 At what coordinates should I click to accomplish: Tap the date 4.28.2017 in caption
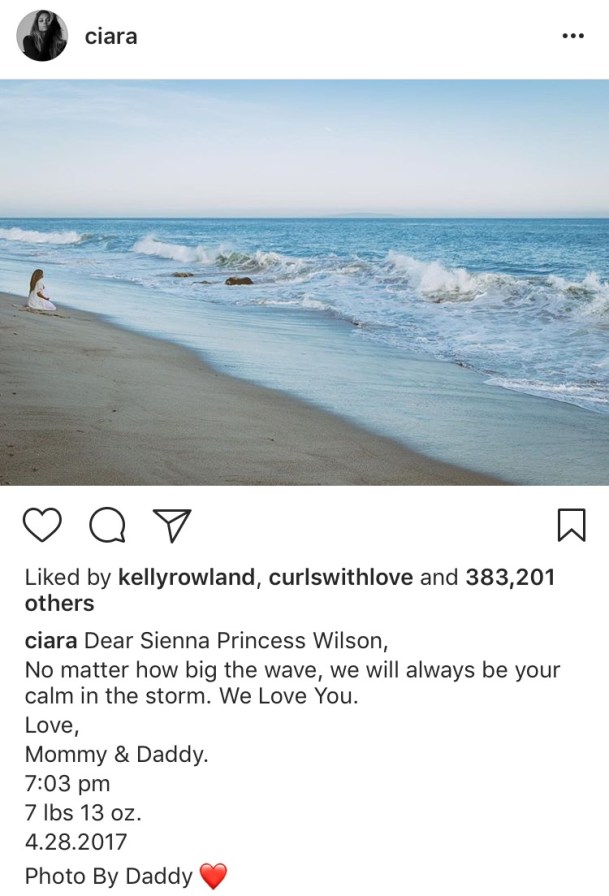click(x=75, y=842)
